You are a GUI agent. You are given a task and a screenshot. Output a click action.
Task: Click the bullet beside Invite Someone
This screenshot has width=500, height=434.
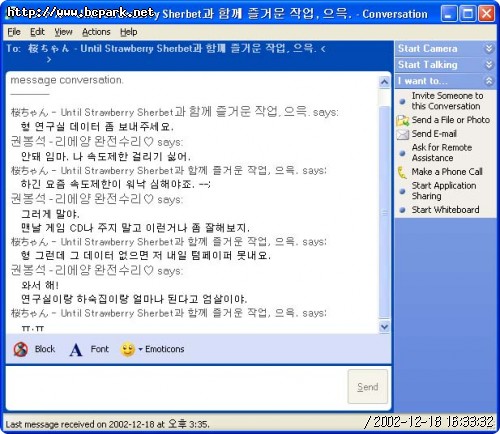tap(403, 101)
